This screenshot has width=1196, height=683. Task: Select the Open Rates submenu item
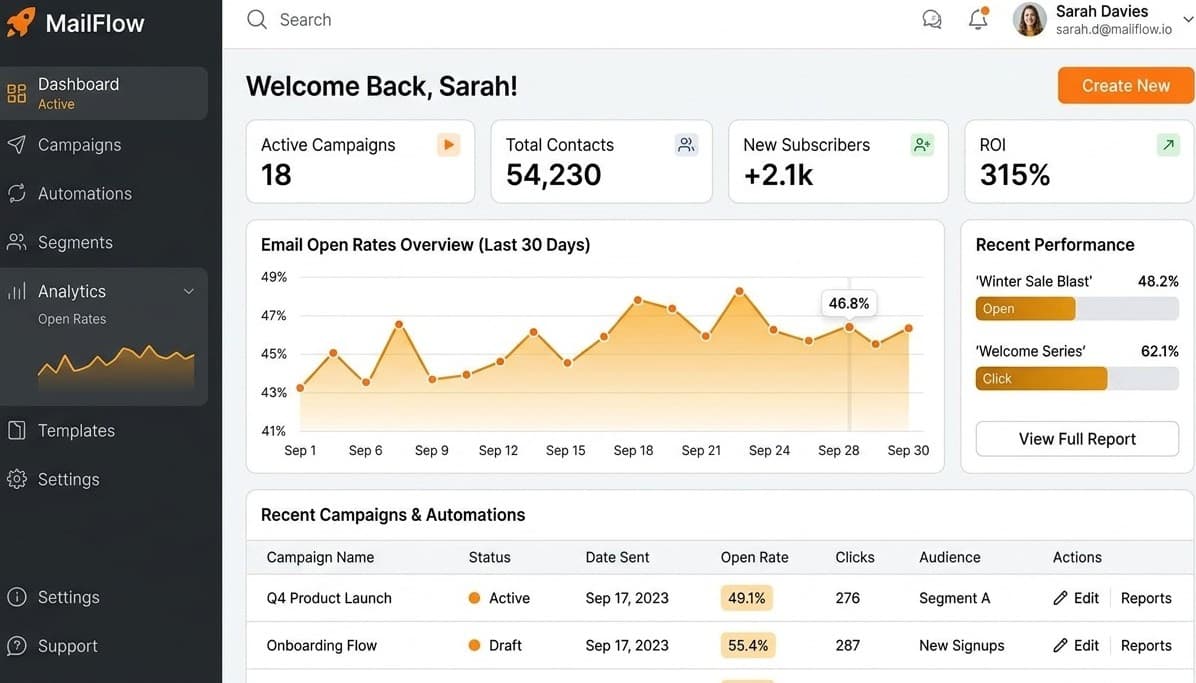click(x=72, y=319)
